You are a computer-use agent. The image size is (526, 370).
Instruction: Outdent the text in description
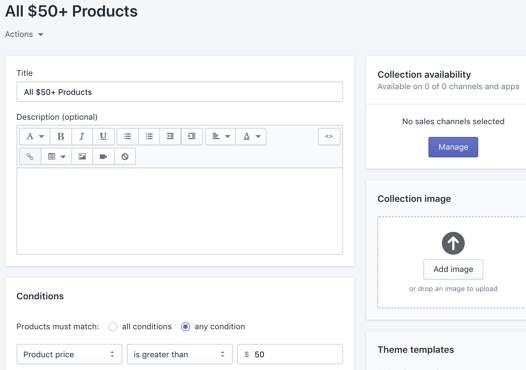pos(170,137)
